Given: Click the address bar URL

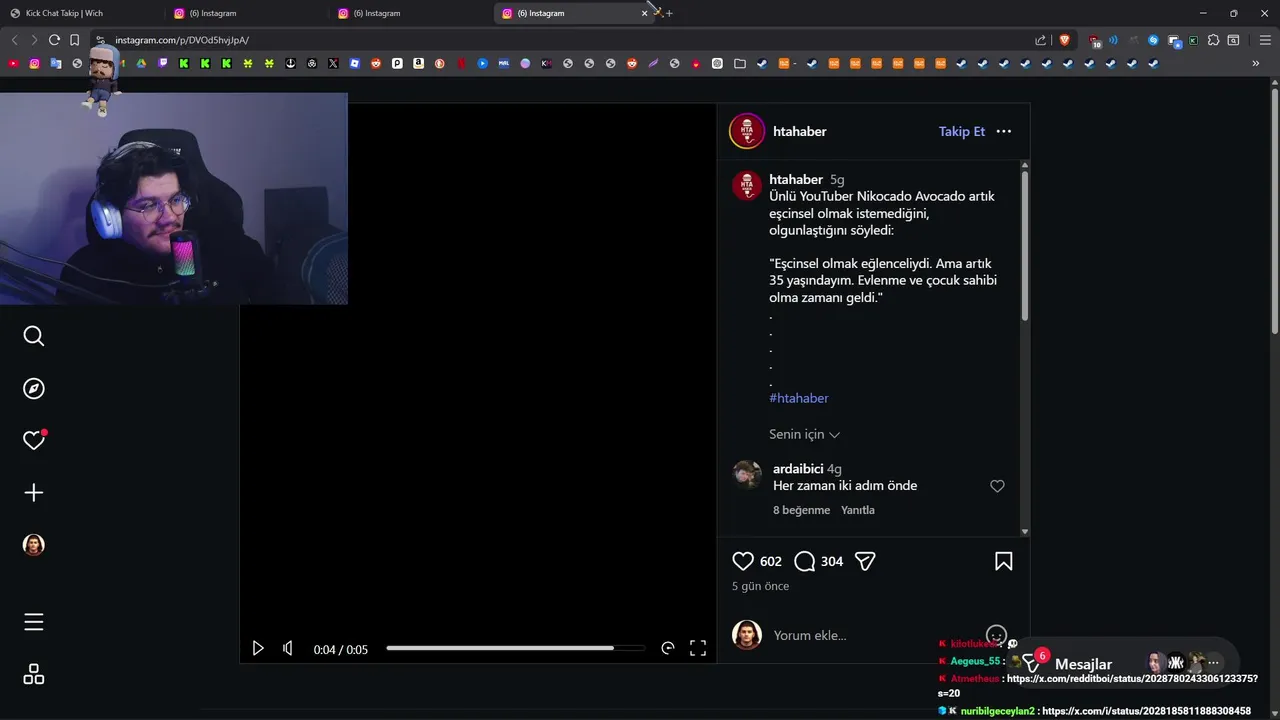Looking at the screenshot, I should click(182, 40).
